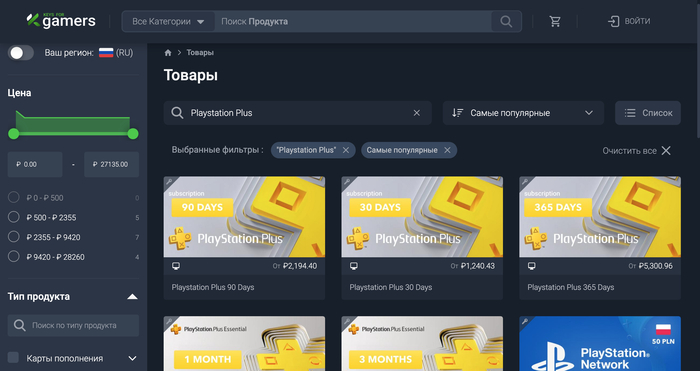Click the key corner icon on 90 Days card
Viewport: 700px width, 371px height.
(168, 181)
